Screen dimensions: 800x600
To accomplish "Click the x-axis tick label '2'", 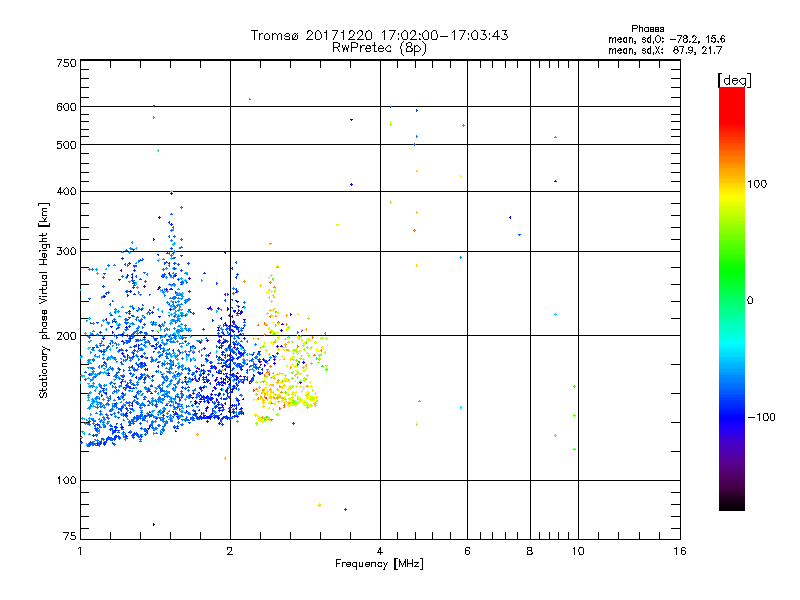I will pos(230,551).
